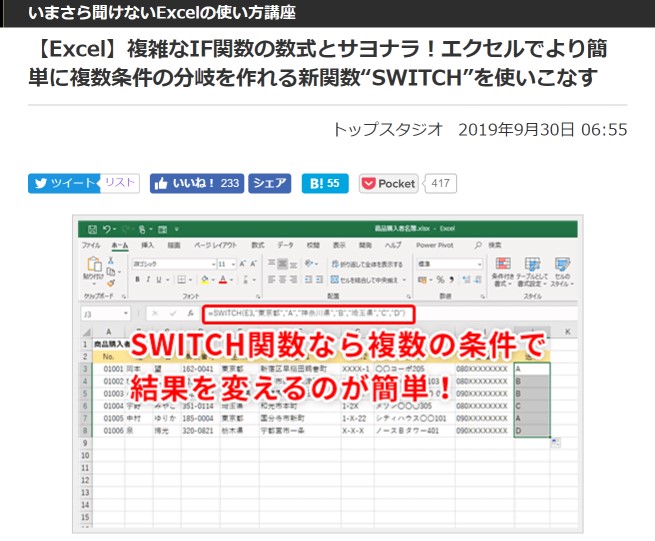Click the Hatena B! 55 bookmark button
This screenshot has width=655, height=541.
click(x=325, y=183)
